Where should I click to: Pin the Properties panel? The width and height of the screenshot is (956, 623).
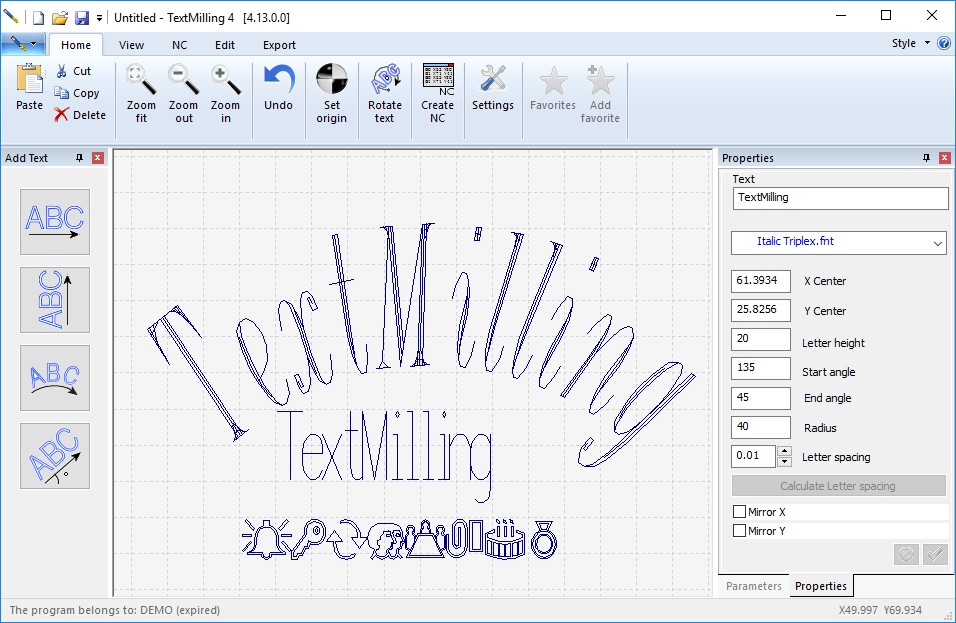(x=926, y=158)
